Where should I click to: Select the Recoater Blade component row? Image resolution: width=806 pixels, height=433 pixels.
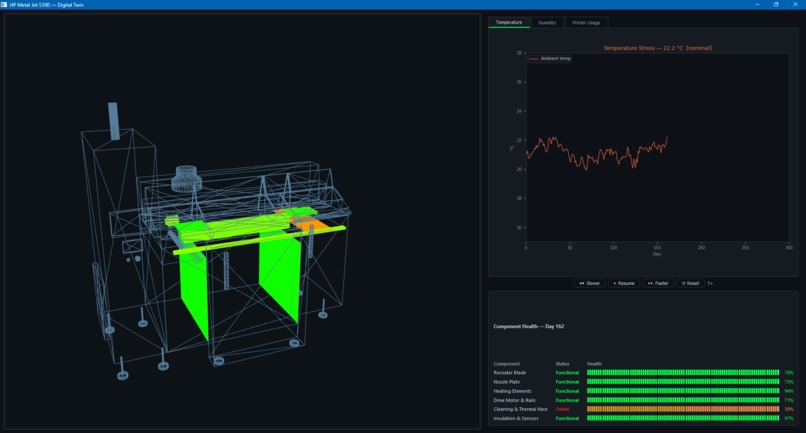pos(643,373)
